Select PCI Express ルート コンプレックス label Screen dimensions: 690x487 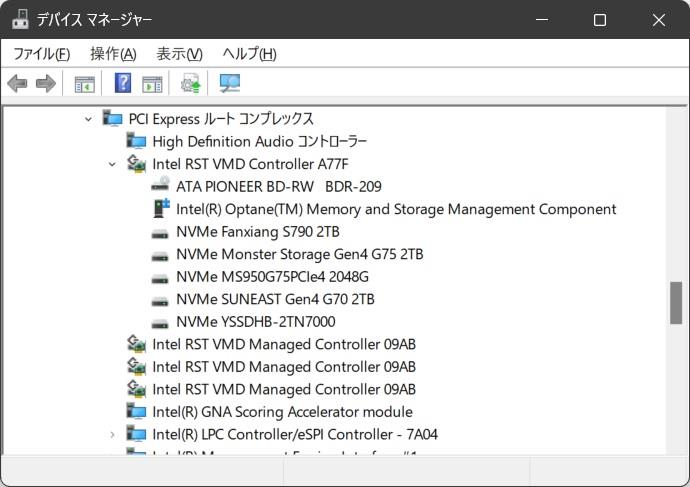(221, 119)
